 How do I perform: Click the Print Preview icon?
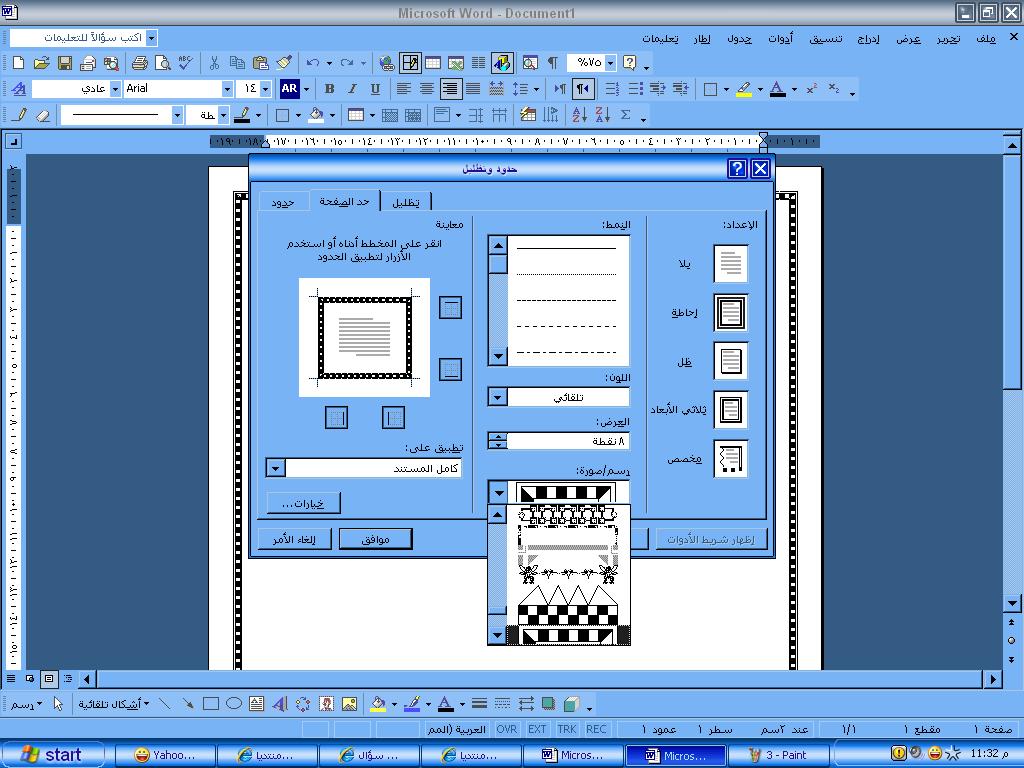(x=162, y=63)
